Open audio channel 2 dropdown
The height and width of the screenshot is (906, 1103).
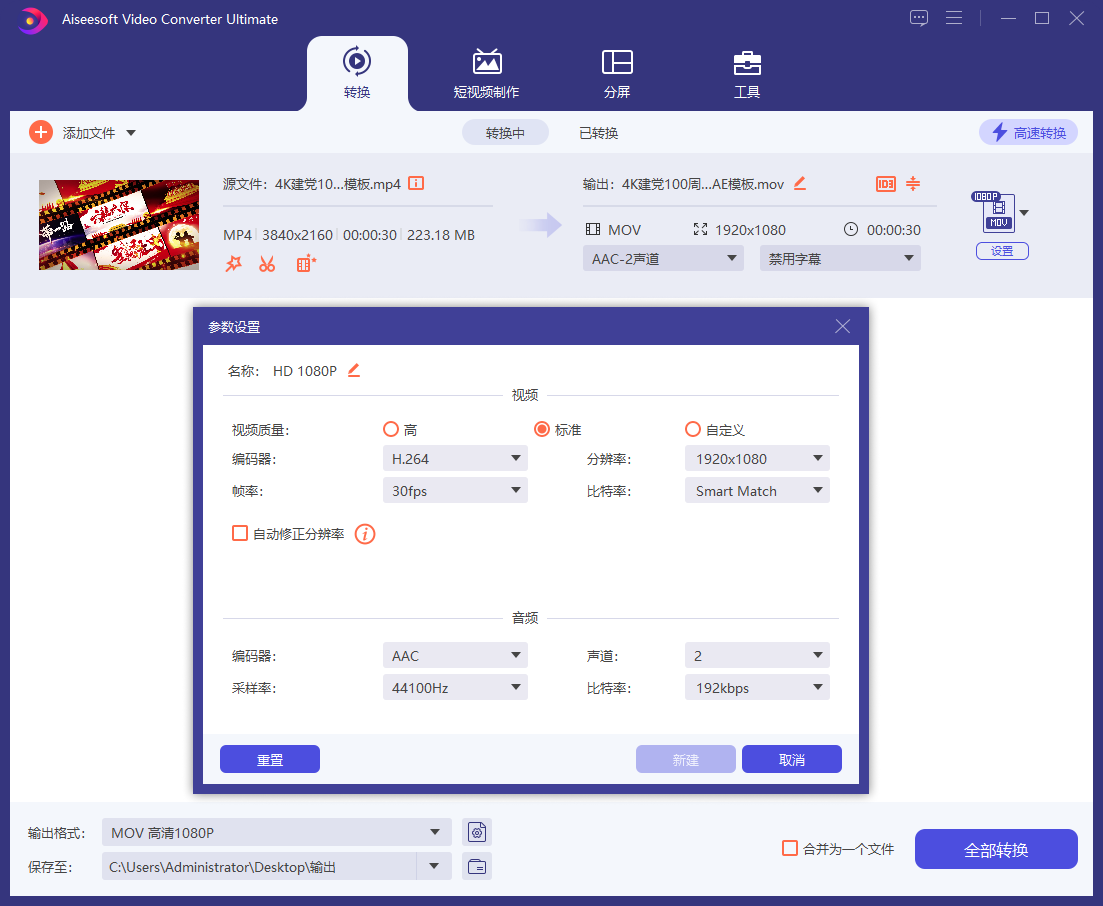757,656
